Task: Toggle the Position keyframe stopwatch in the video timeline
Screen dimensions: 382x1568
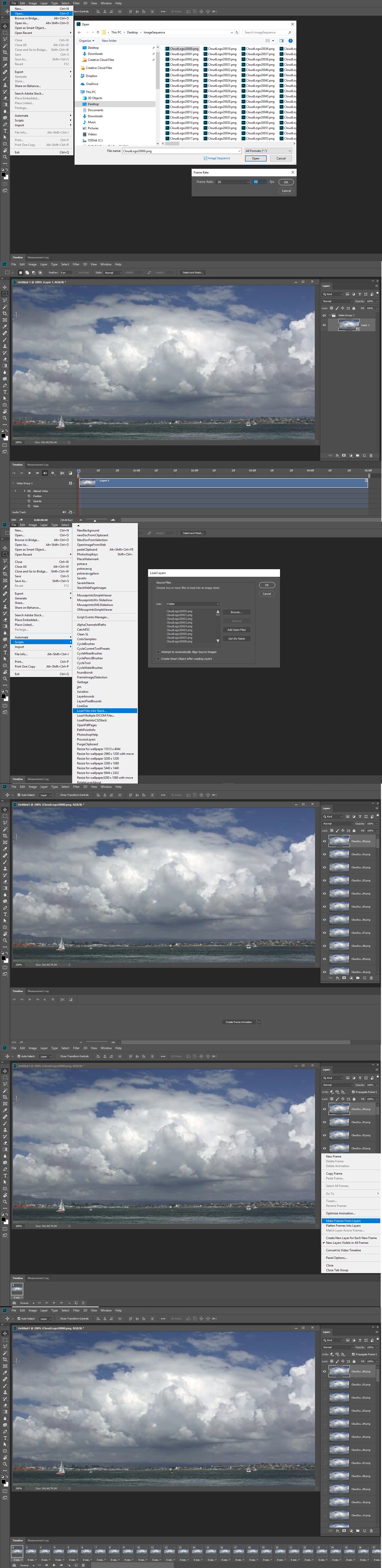Action: (29, 496)
